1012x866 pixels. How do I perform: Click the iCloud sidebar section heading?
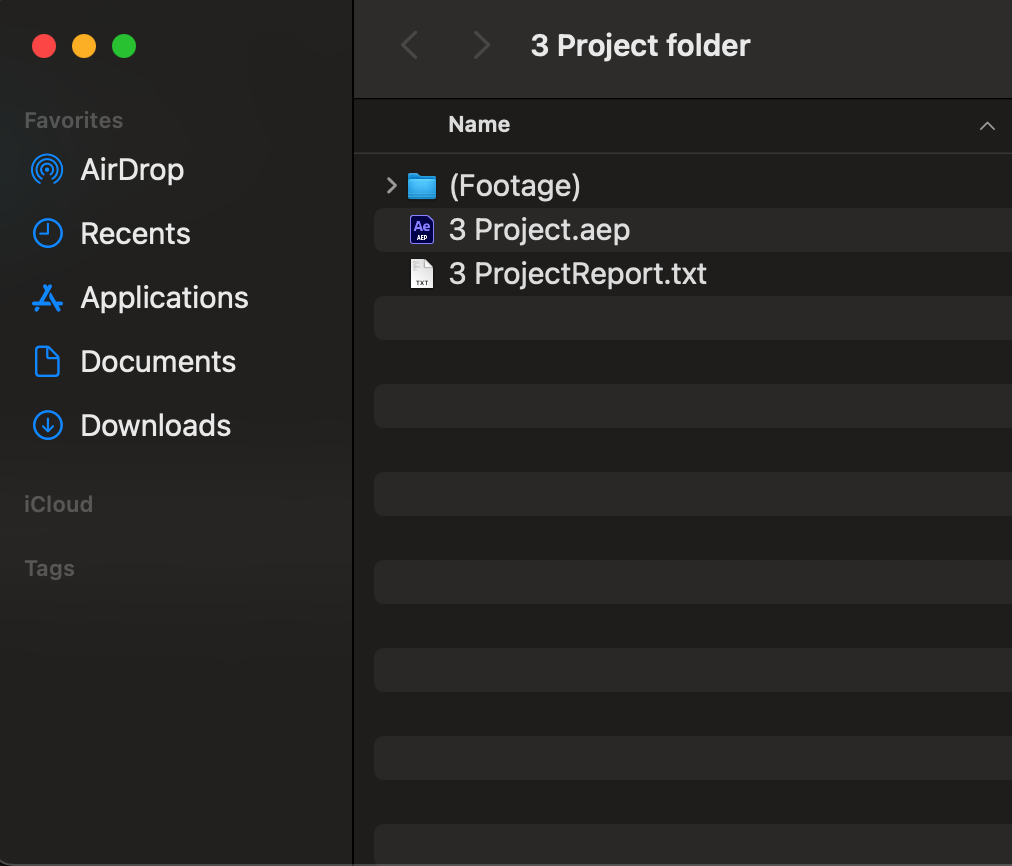tap(58, 504)
